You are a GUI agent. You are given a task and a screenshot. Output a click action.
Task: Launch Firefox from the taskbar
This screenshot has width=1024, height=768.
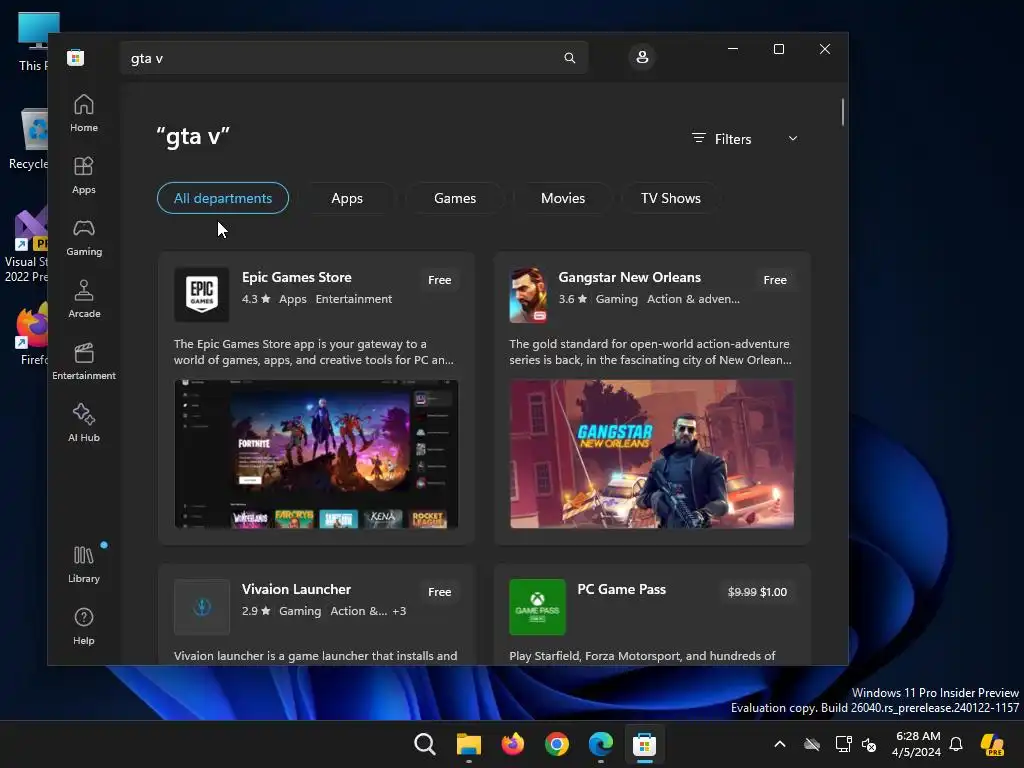point(513,744)
